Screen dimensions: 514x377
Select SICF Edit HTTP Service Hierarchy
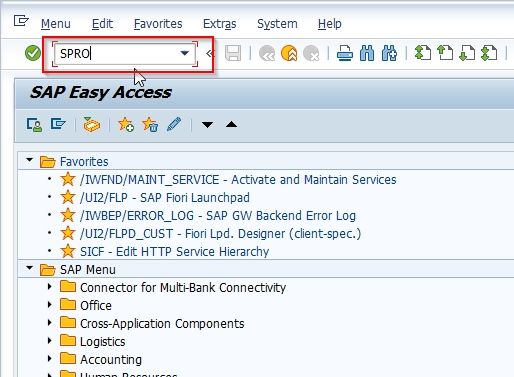174,252
